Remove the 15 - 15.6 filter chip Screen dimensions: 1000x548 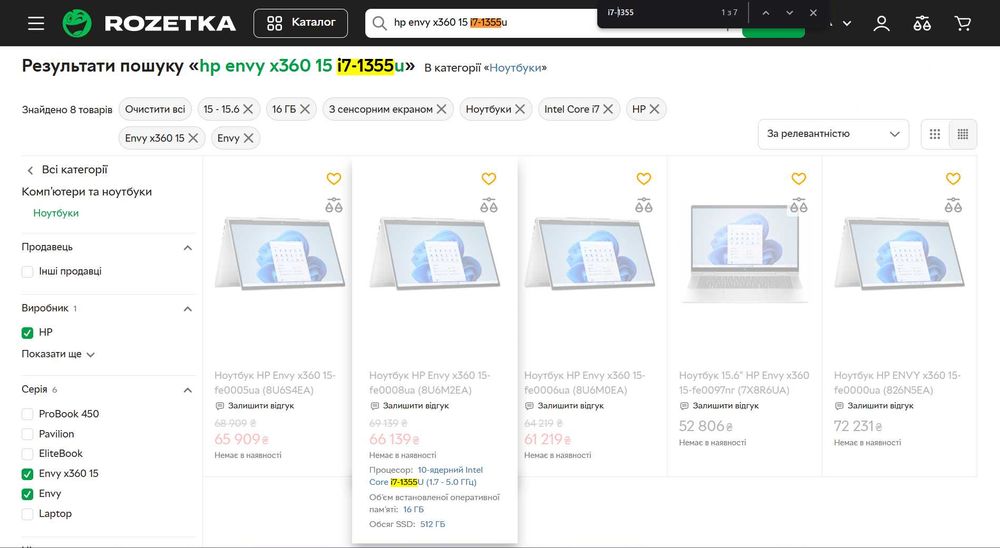248,109
